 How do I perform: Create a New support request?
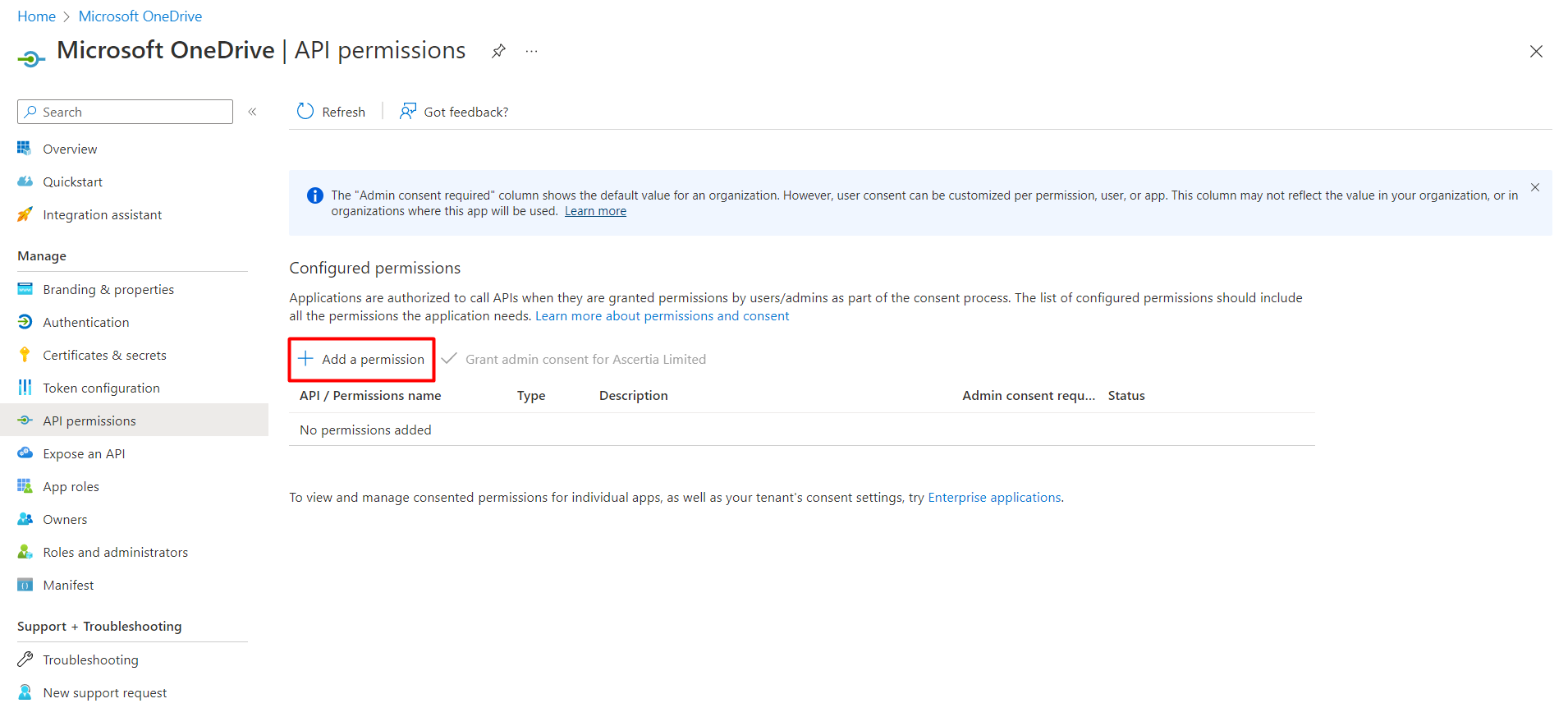104,692
